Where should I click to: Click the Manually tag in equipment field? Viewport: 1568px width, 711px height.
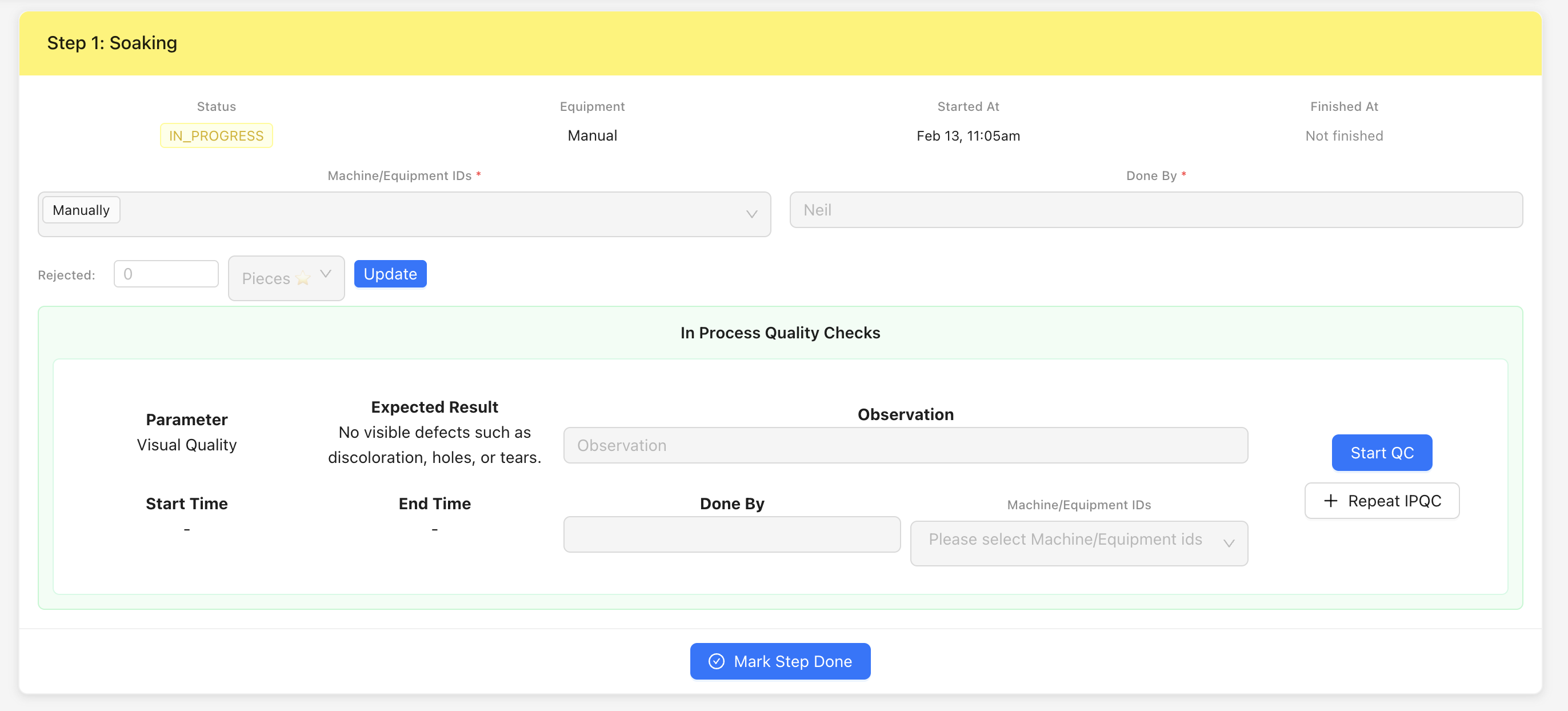[81, 209]
